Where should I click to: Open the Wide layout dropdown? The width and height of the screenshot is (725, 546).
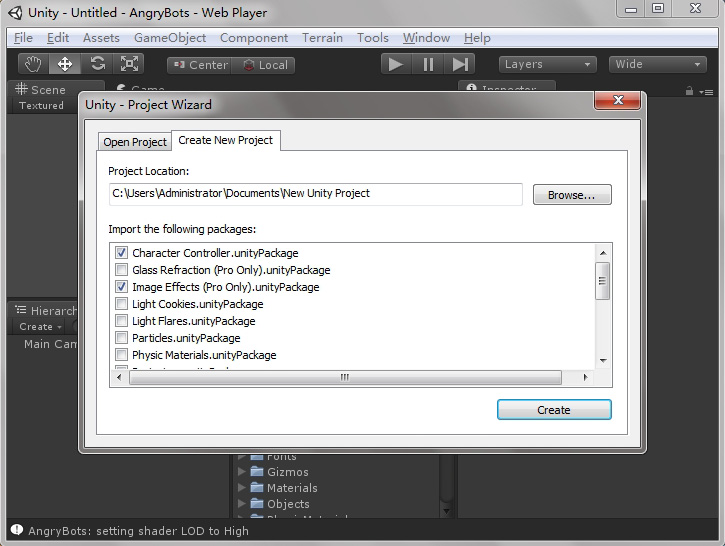click(x=657, y=64)
